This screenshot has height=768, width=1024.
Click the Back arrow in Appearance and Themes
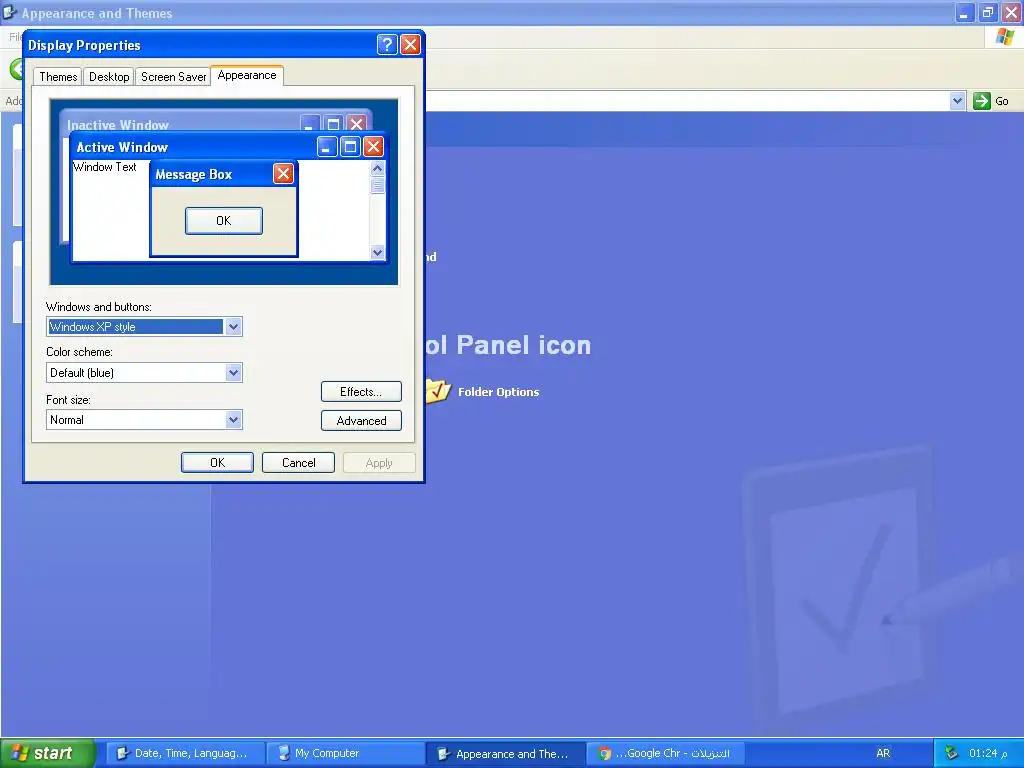pyautogui.click(x=17, y=69)
